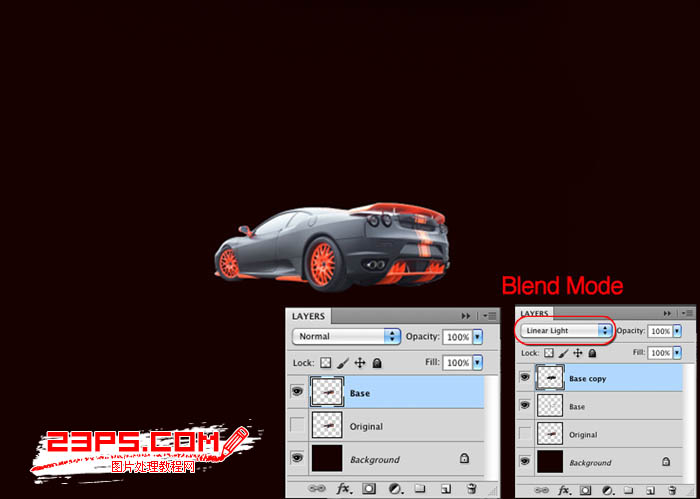Screen dimensions: 700x499
Task: Click the link layers icon in left panel
Action: (x=317, y=489)
